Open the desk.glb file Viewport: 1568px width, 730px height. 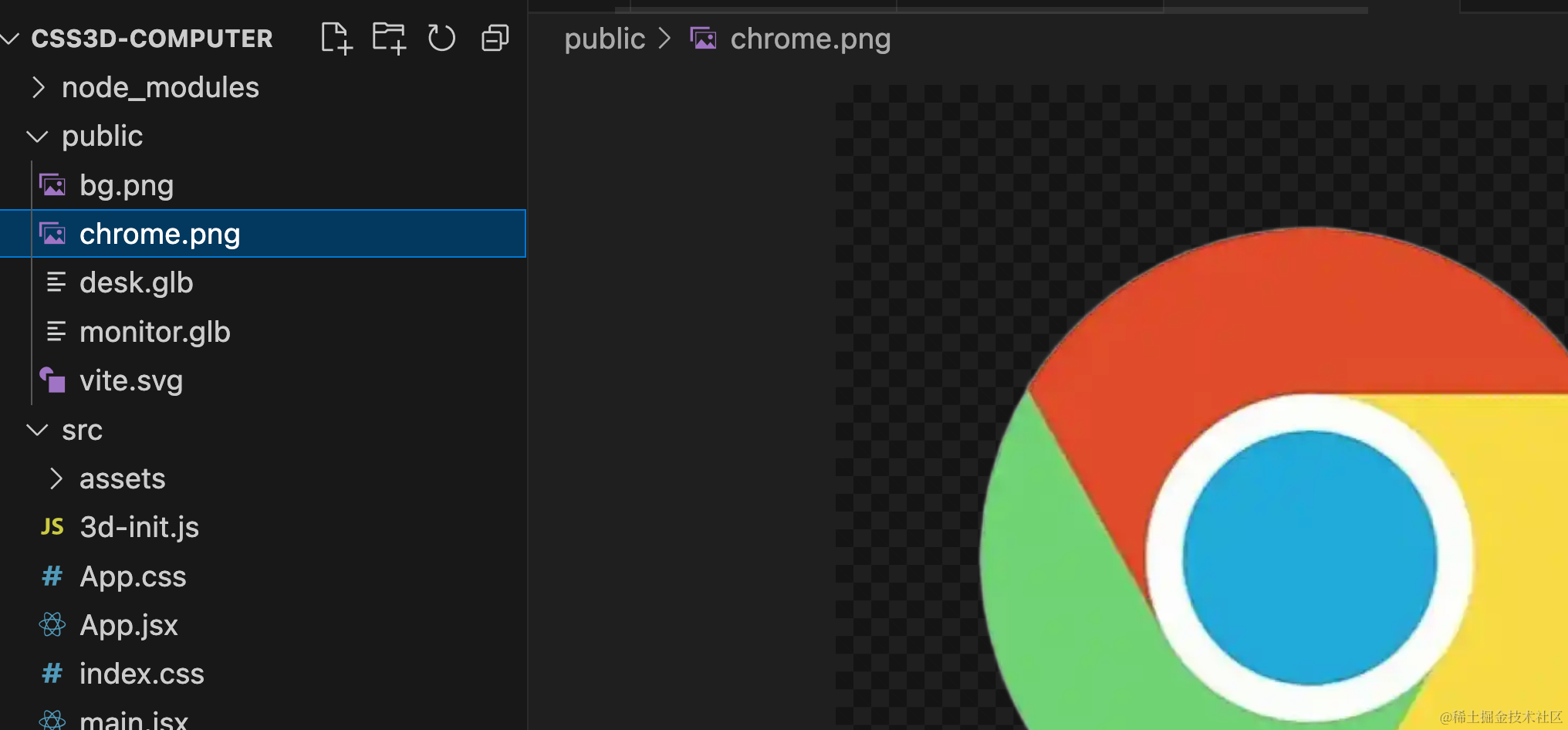(137, 282)
